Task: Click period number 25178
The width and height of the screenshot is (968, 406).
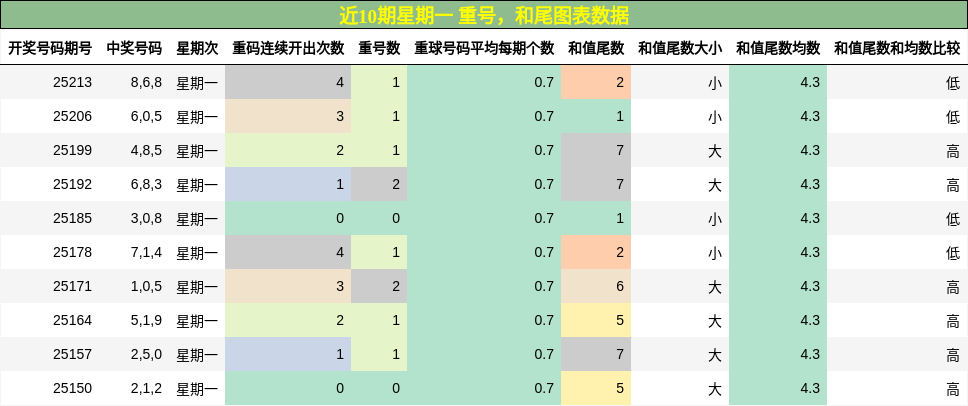Action: [x=72, y=252]
